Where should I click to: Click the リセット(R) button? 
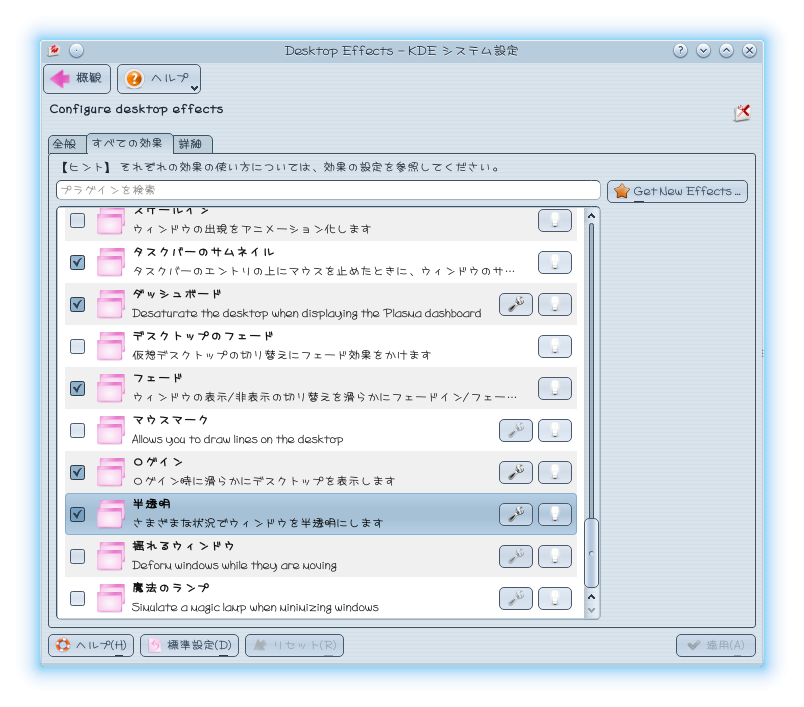[294, 645]
